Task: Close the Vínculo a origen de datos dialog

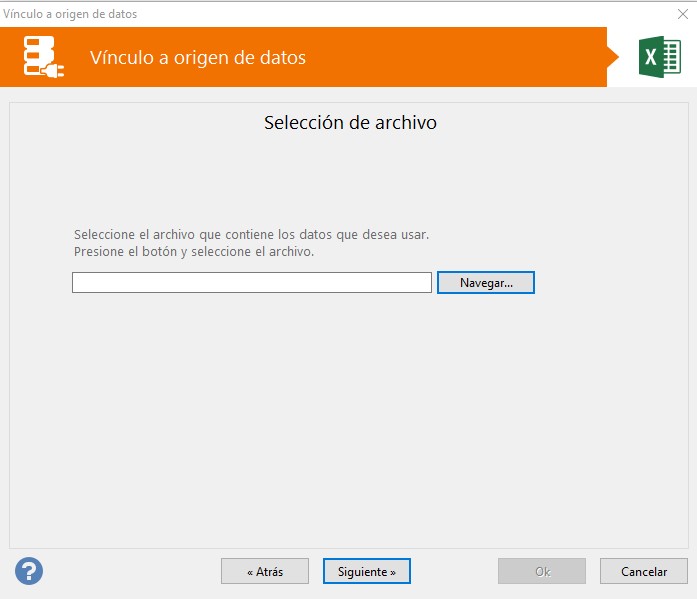Action: click(x=682, y=14)
